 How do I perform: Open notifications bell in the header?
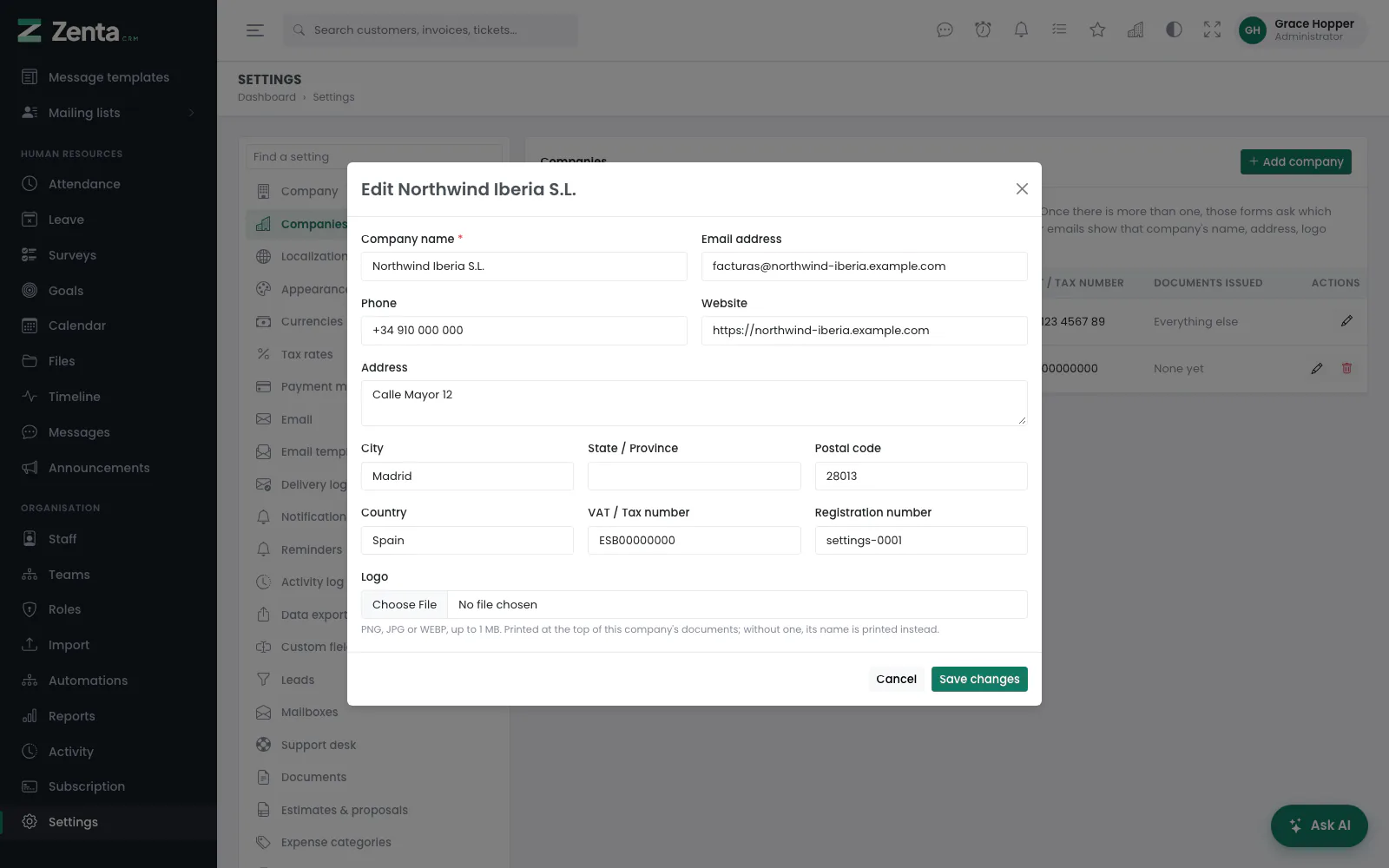(x=1021, y=30)
